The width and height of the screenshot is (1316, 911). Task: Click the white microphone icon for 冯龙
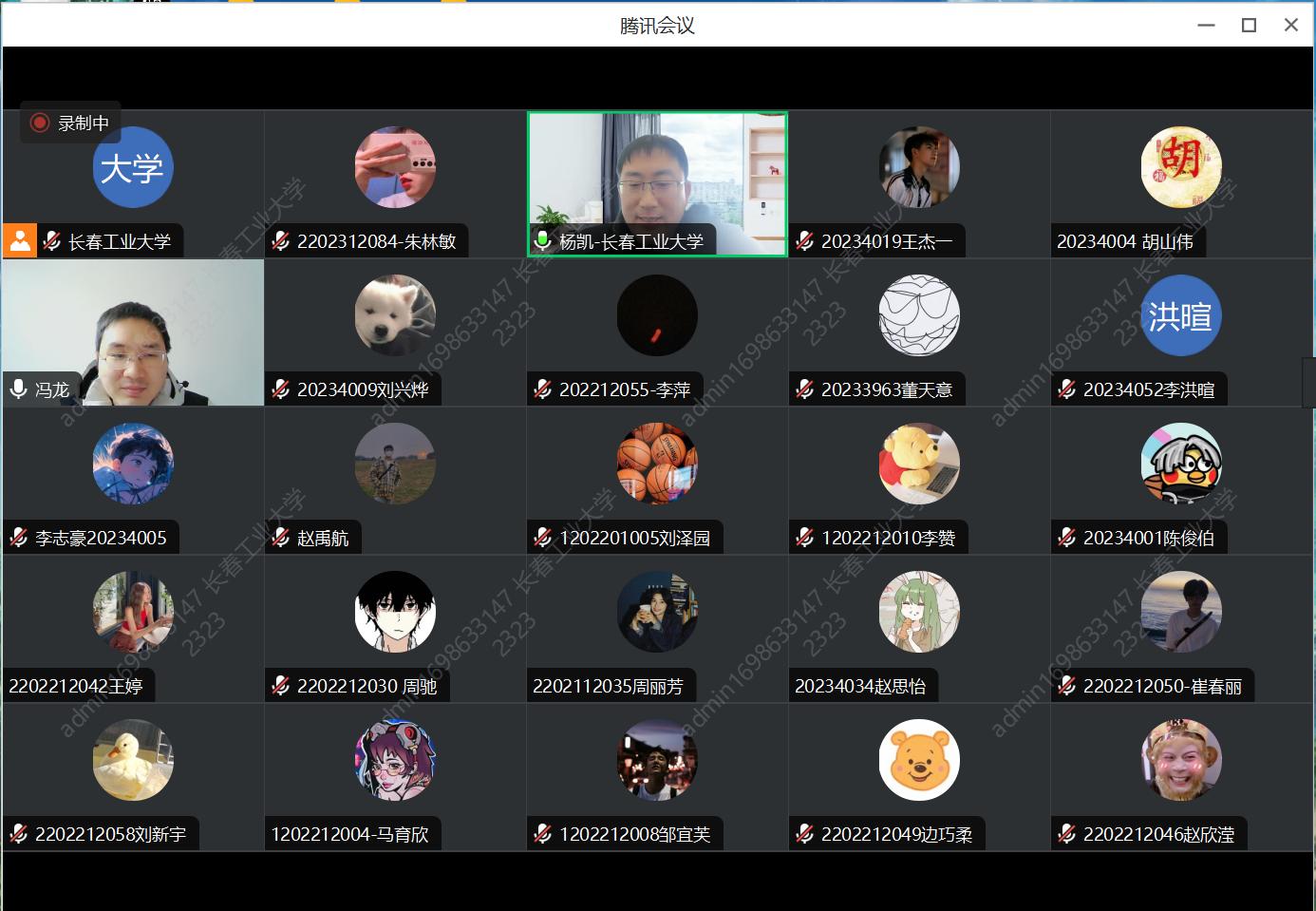pyautogui.click(x=18, y=389)
